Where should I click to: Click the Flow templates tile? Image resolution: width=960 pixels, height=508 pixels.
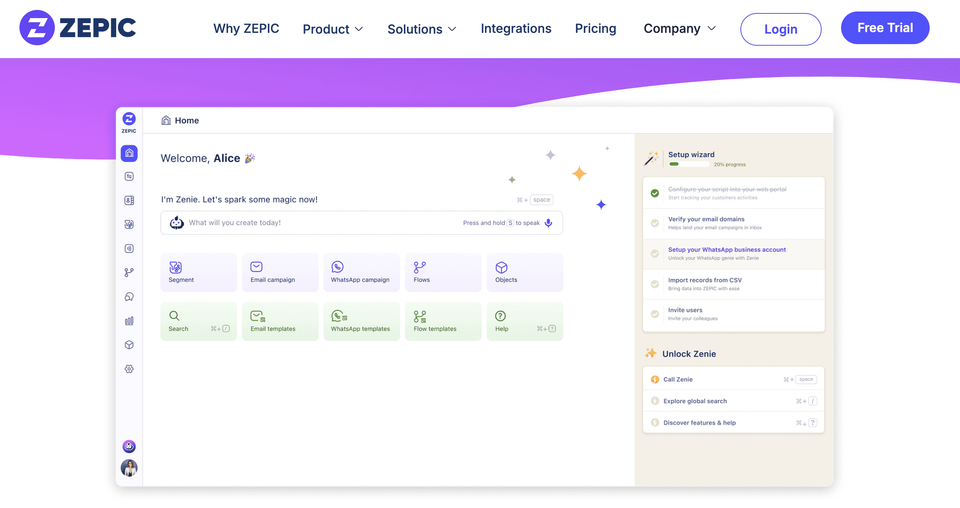pos(443,321)
